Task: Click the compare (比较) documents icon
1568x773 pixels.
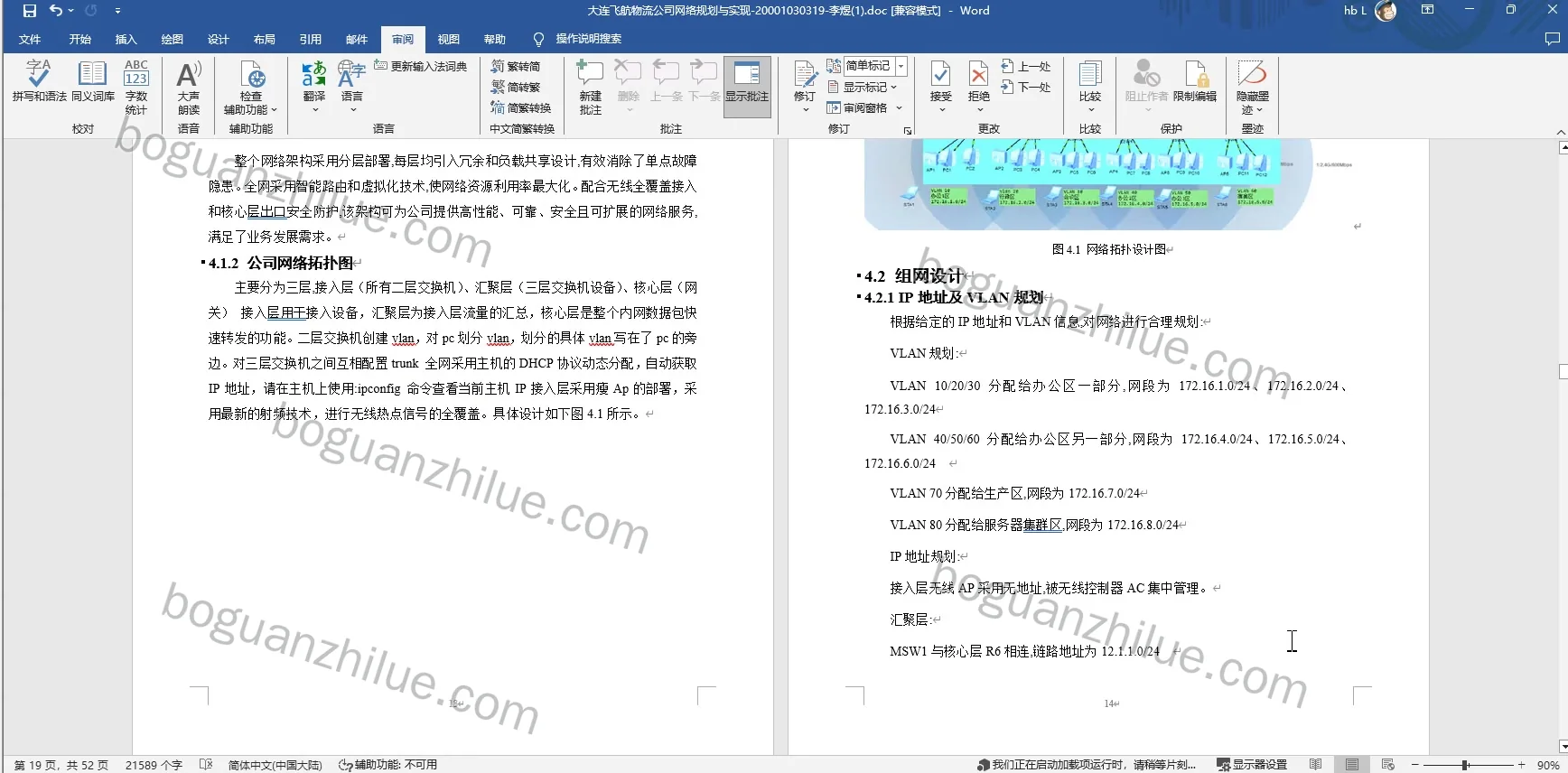Action: click(x=1090, y=75)
